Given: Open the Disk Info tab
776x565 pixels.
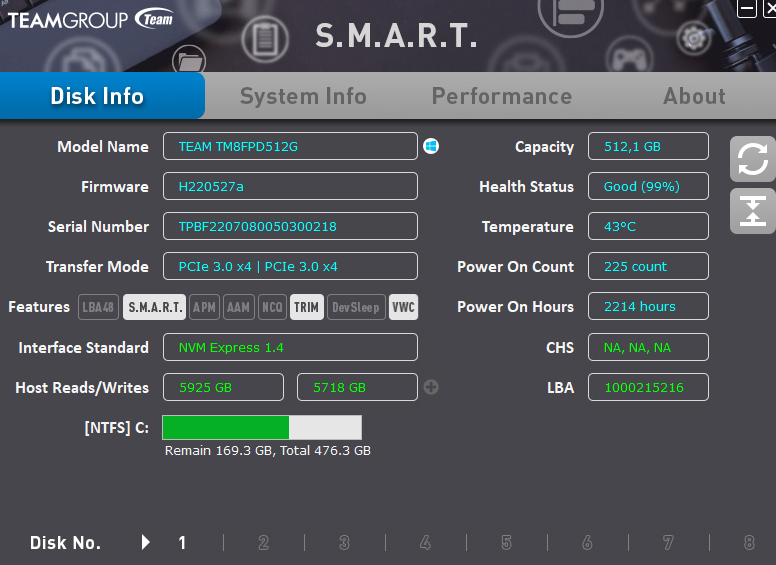Looking at the screenshot, I should pos(102,95).
